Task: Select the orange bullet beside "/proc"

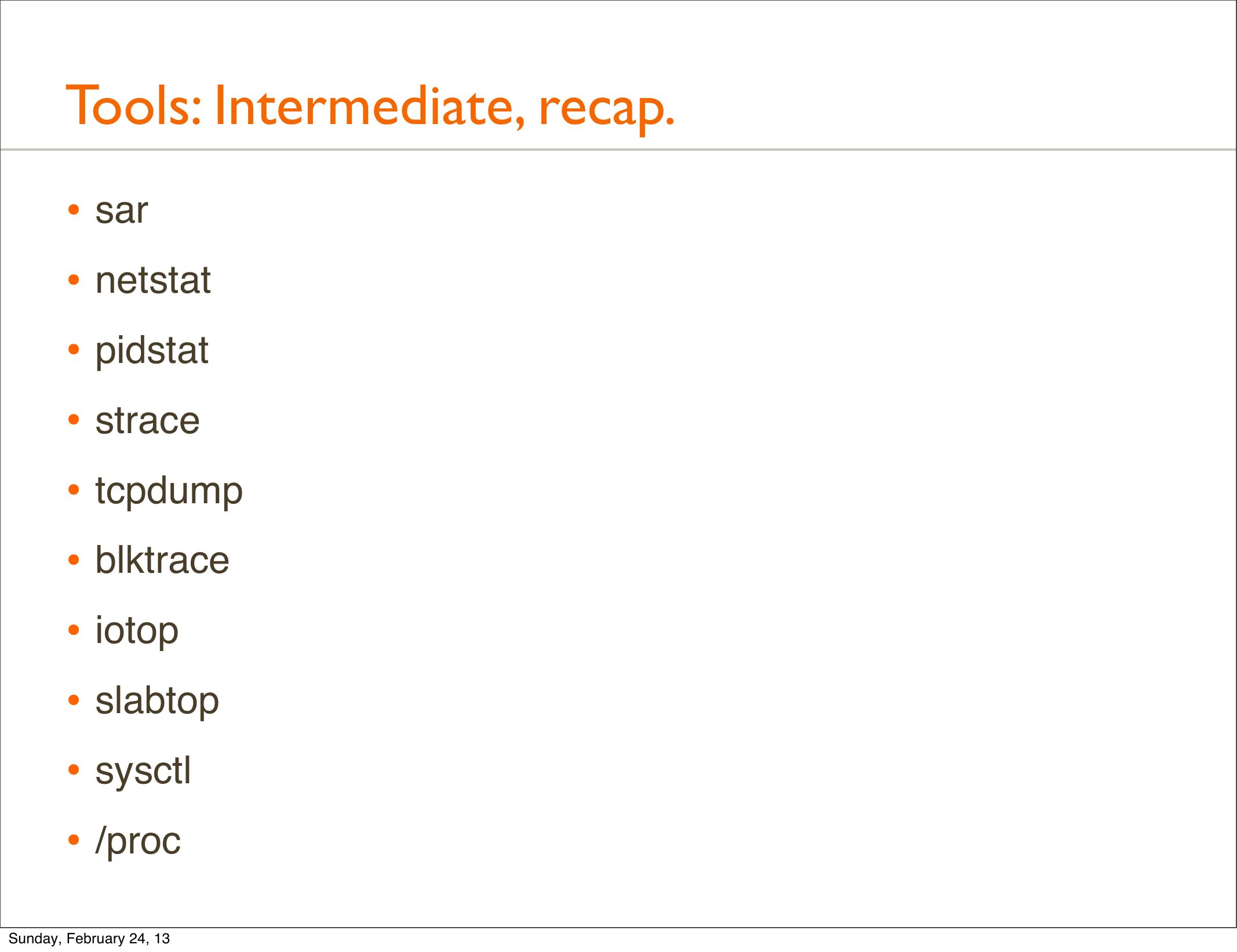Action: click(x=74, y=840)
